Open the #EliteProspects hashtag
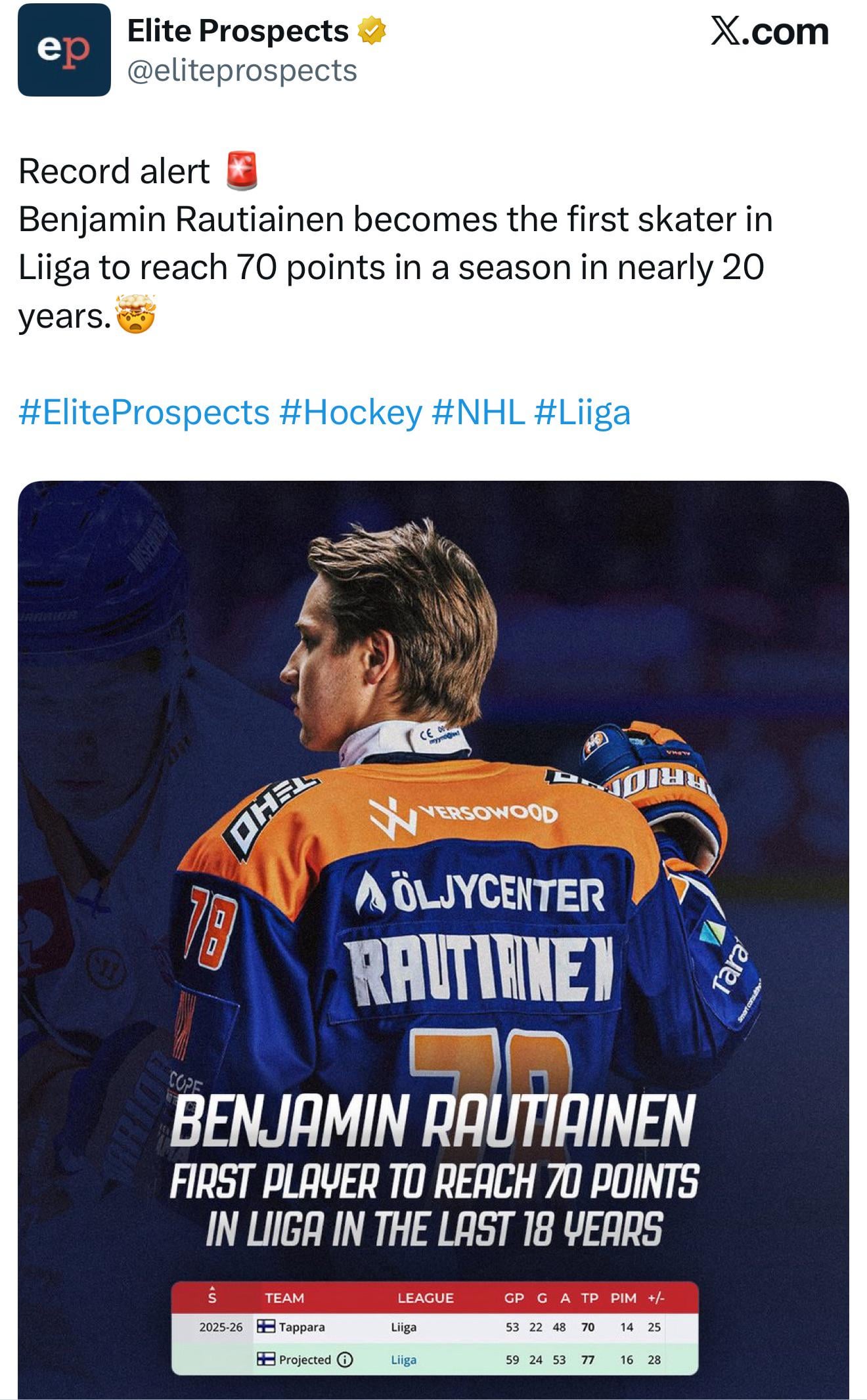Image resolution: width=867 pixels, height=1400 pixels. point(144,412)
